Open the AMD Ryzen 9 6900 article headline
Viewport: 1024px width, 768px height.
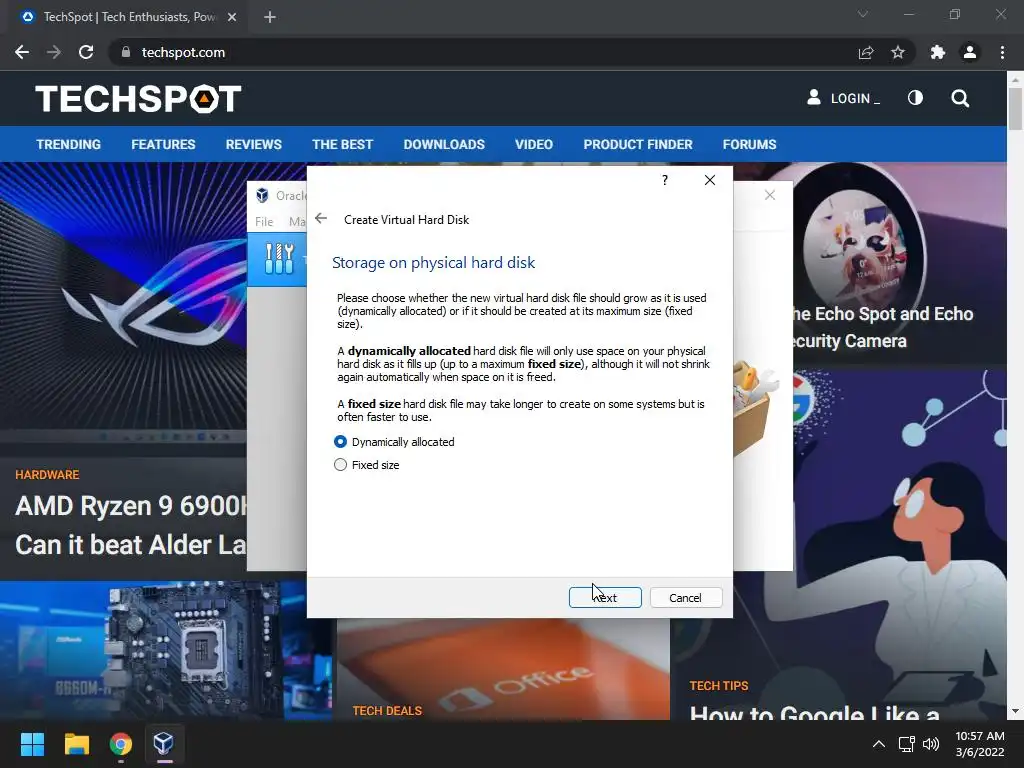tap(131, 525)
